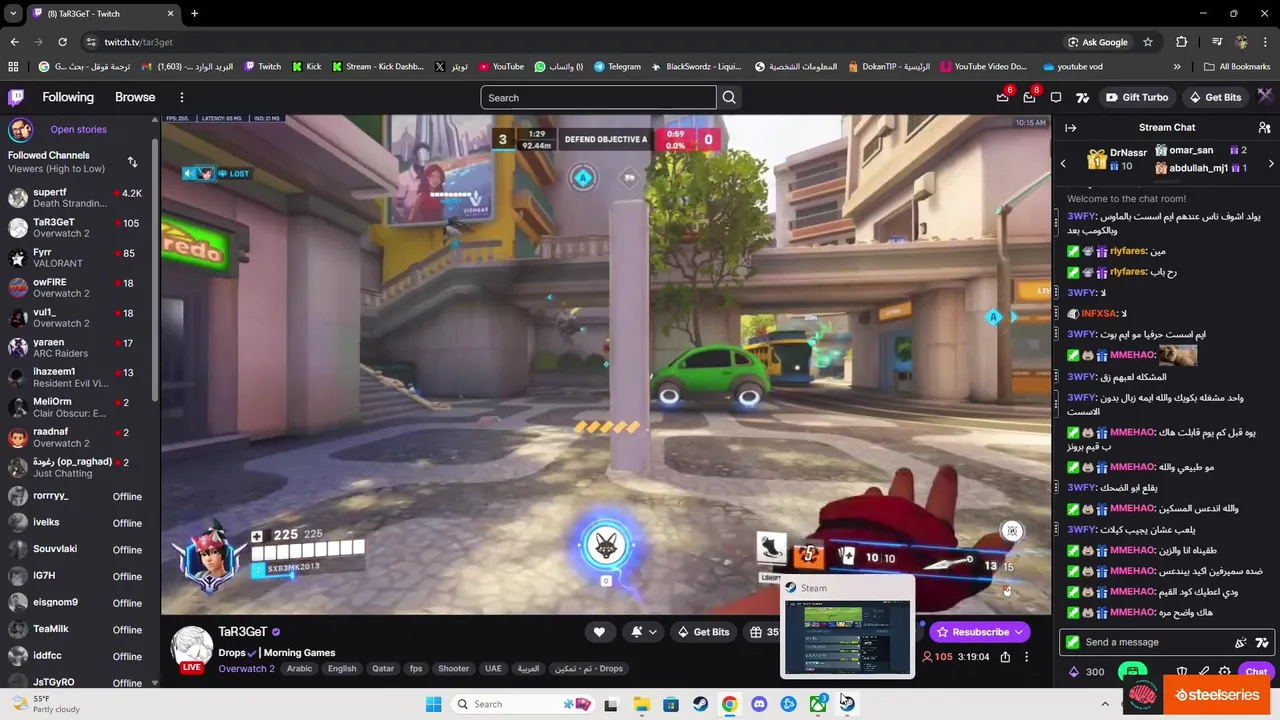
Task: Open Chrome tab search dropdown arrow
Action: (13, 13)
